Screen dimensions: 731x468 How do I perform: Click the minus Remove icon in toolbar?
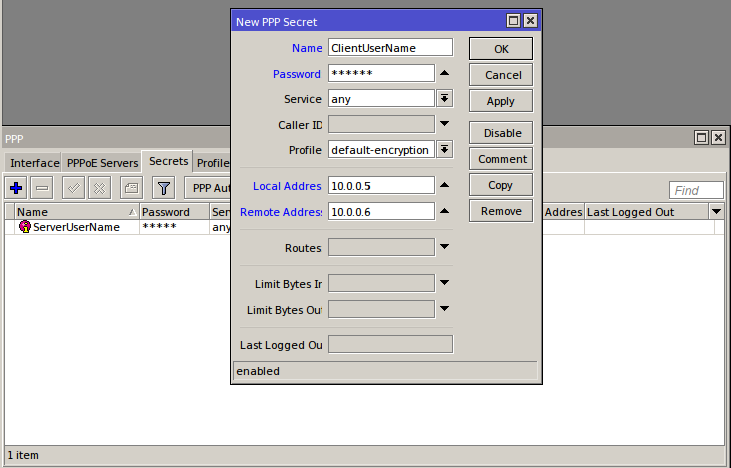coord(42,187)
